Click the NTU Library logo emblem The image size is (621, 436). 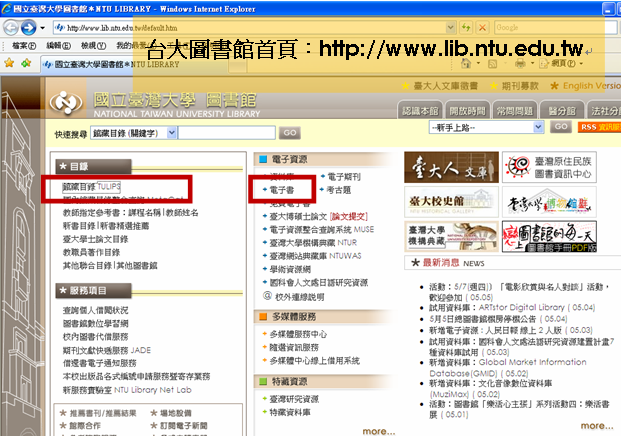(65, 103)
